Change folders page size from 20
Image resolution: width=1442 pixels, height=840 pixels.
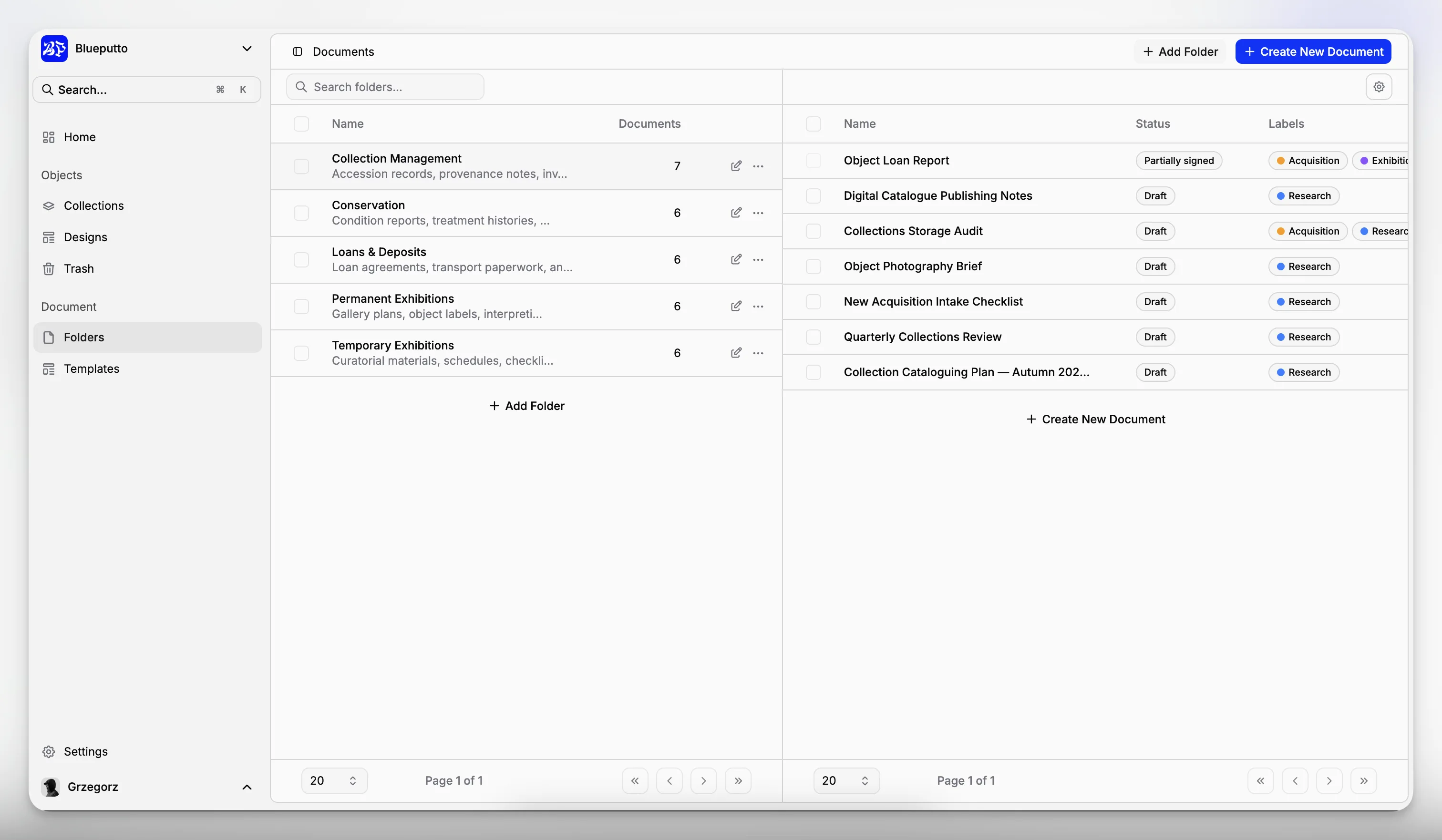coord(335,780)
